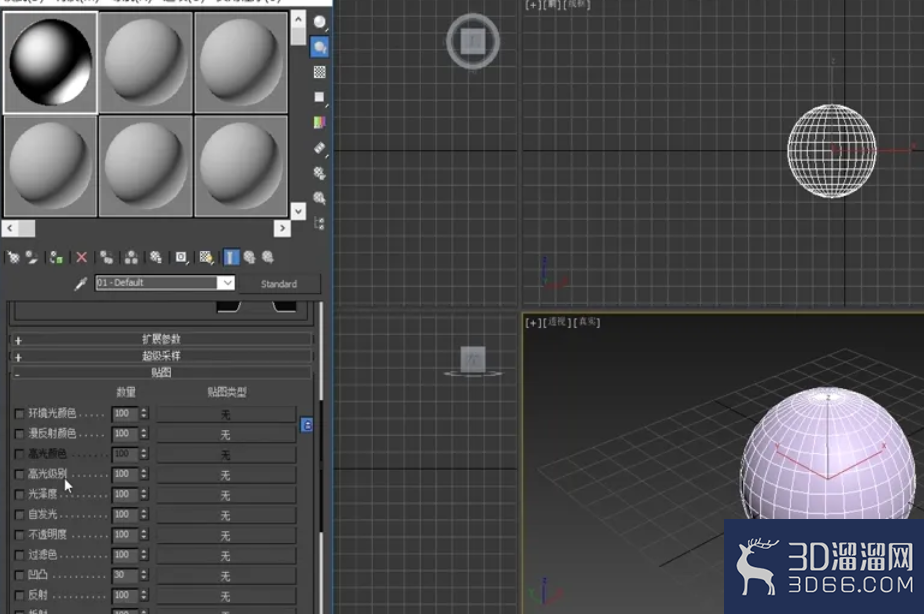Enable the 过滤色 map checkbox
The width and height of the screenshot is (924, 614).
point(19,555)
